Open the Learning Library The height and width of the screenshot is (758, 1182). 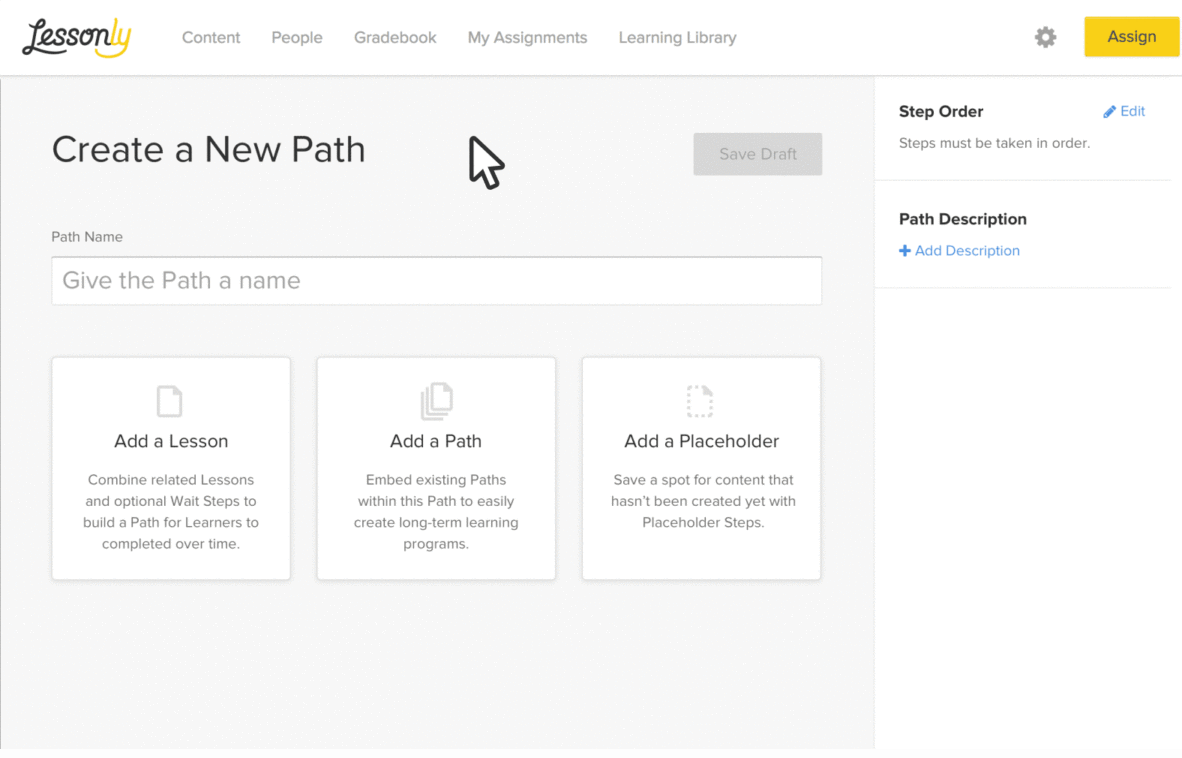[x=677, y=38]
